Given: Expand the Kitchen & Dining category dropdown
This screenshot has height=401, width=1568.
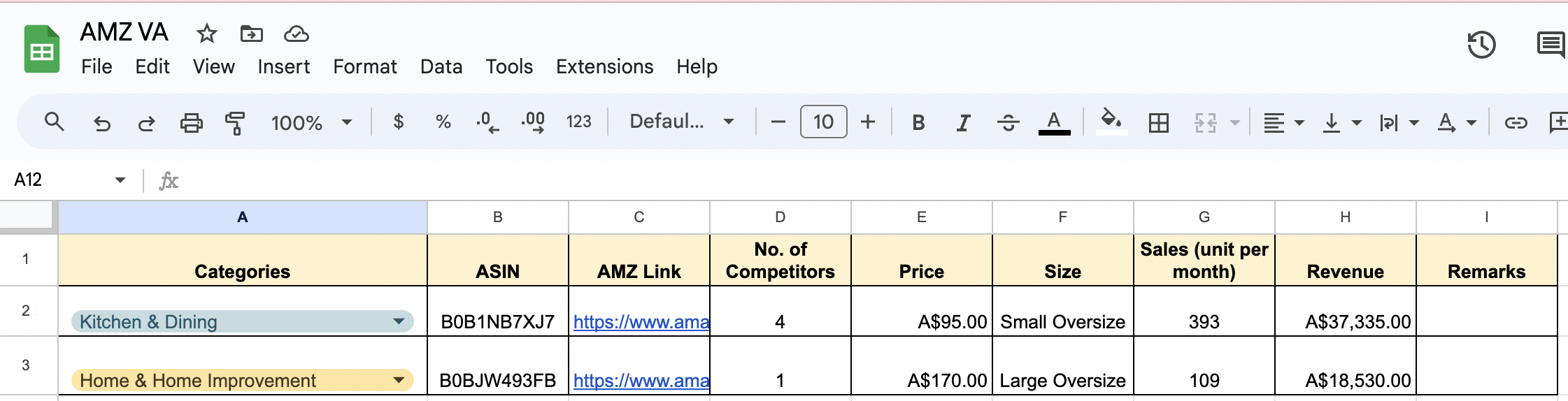Looking at the screenshot, I should tap(399, 321).
